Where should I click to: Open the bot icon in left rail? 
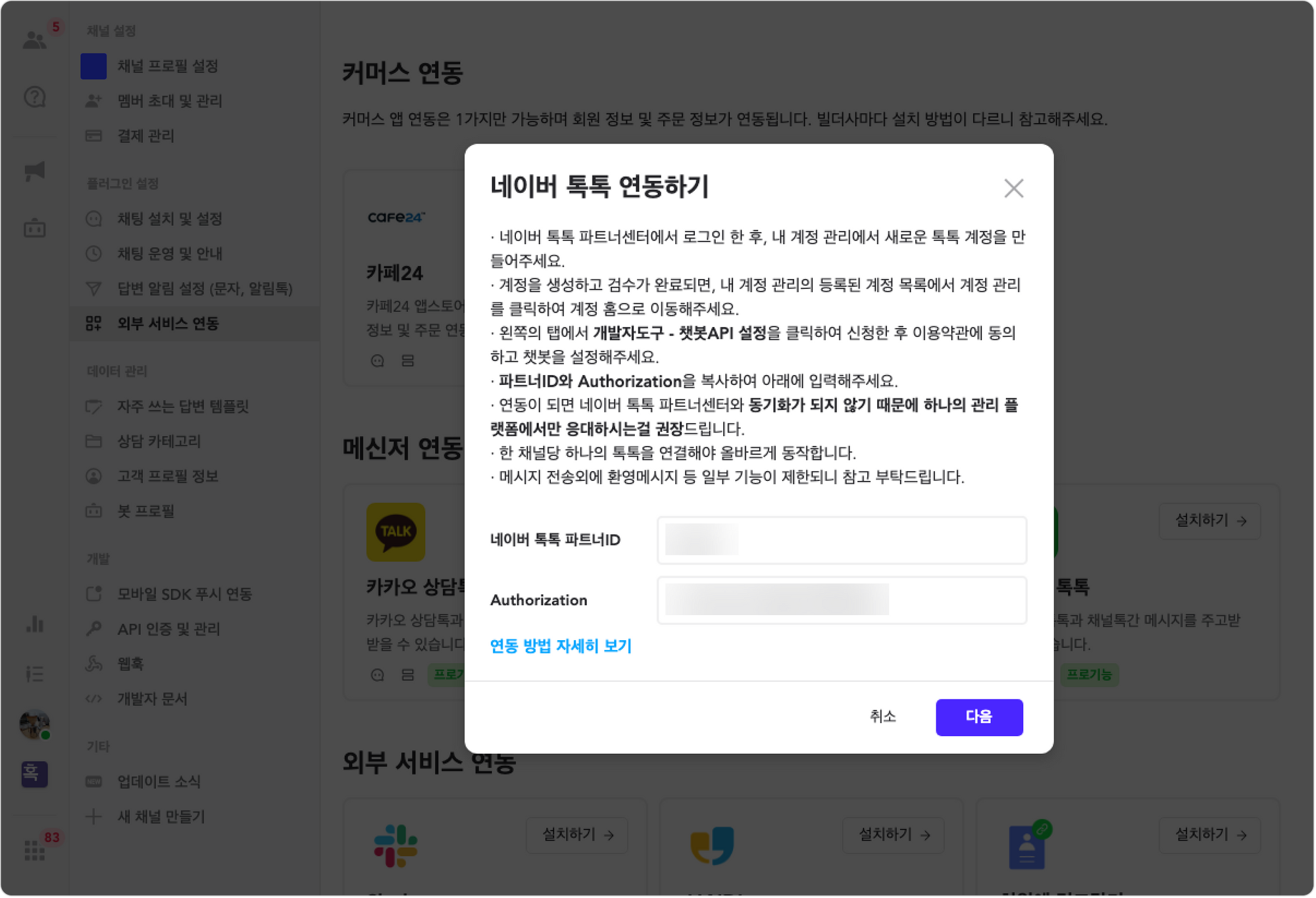[34, 228]
